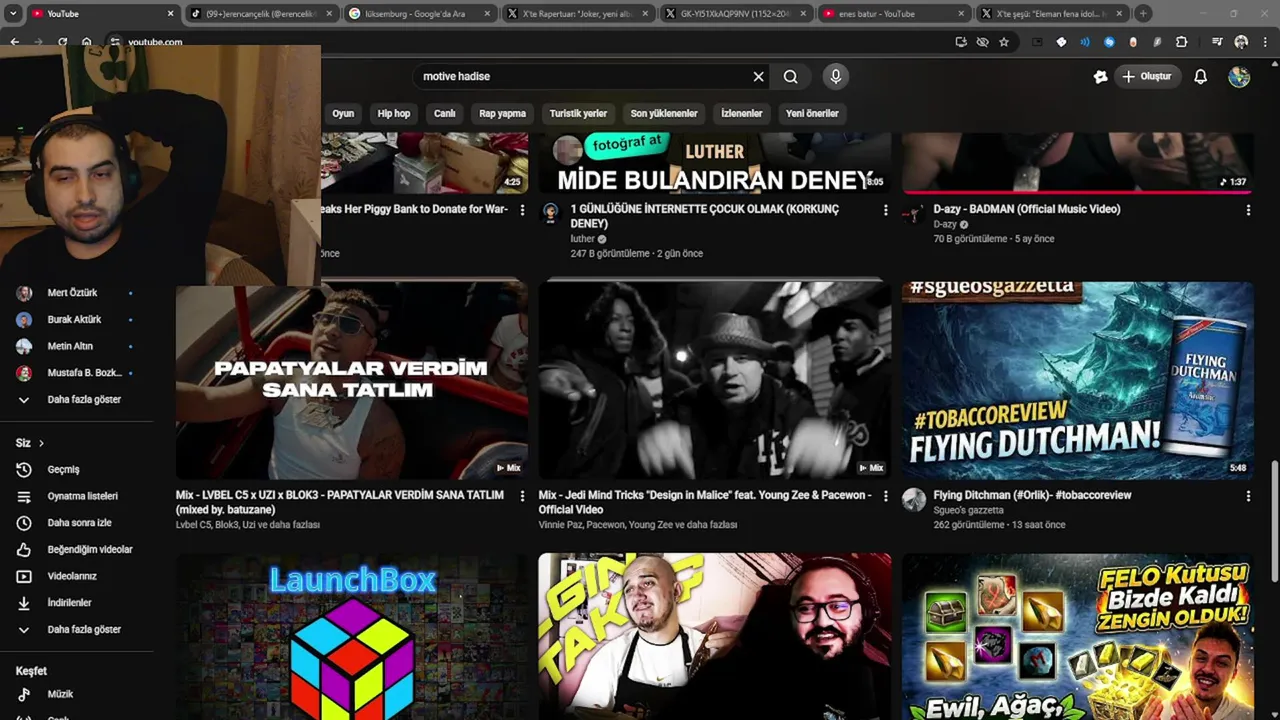Select the Oyun filter chip
1280x720 pixels.
(x=343, y=113)
